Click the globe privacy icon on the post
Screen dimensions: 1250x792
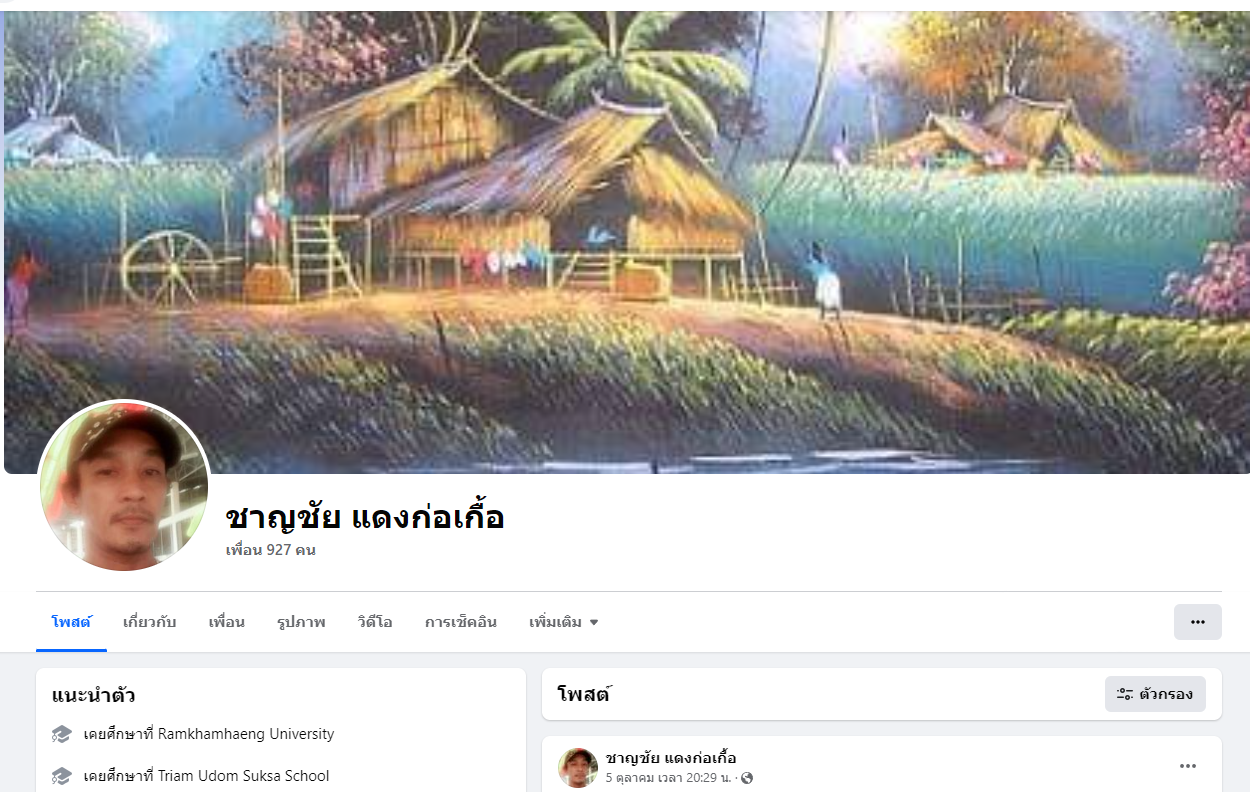(x=746, y=778)
